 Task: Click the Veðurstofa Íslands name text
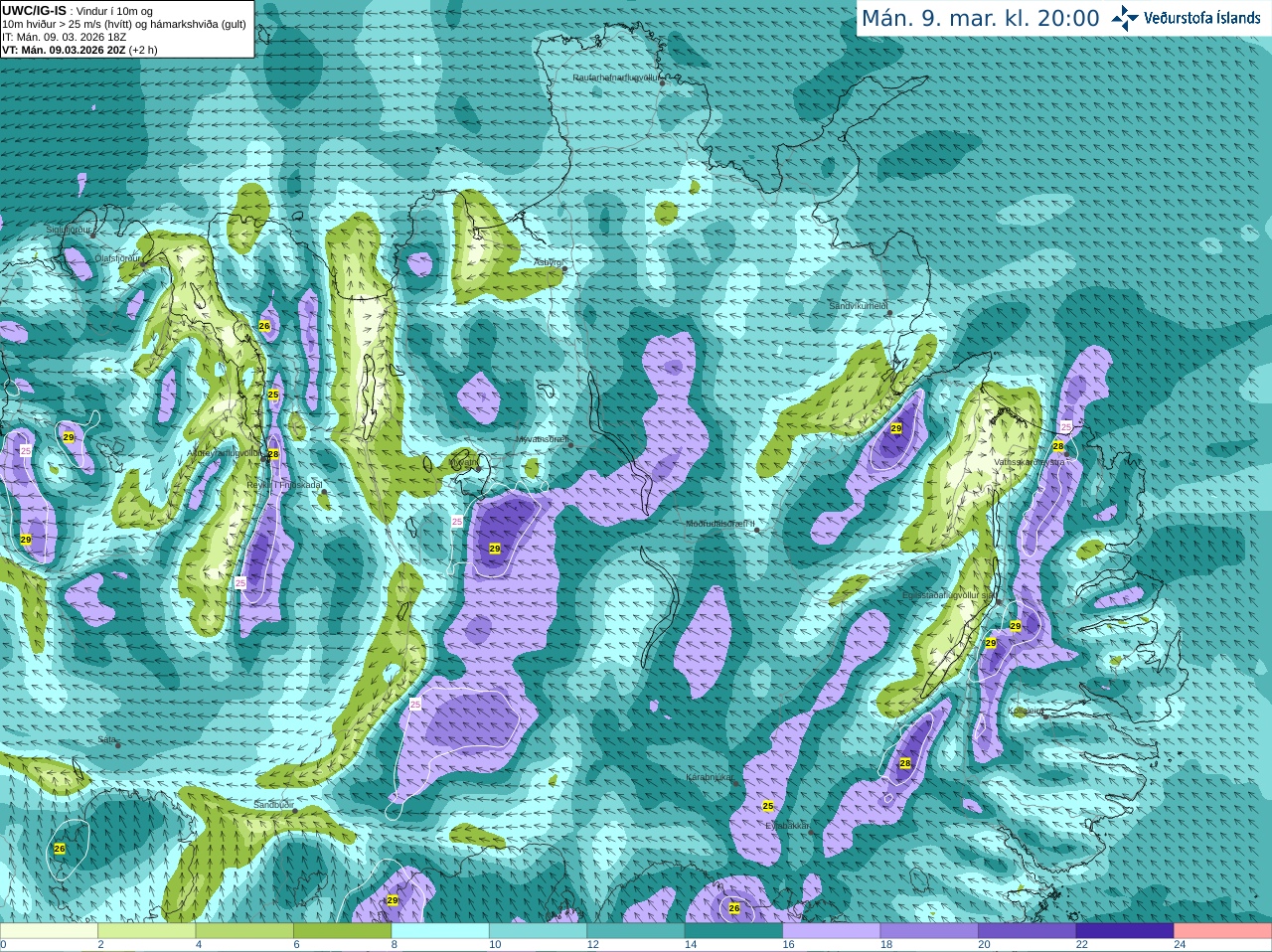(x=1202, y=18)
